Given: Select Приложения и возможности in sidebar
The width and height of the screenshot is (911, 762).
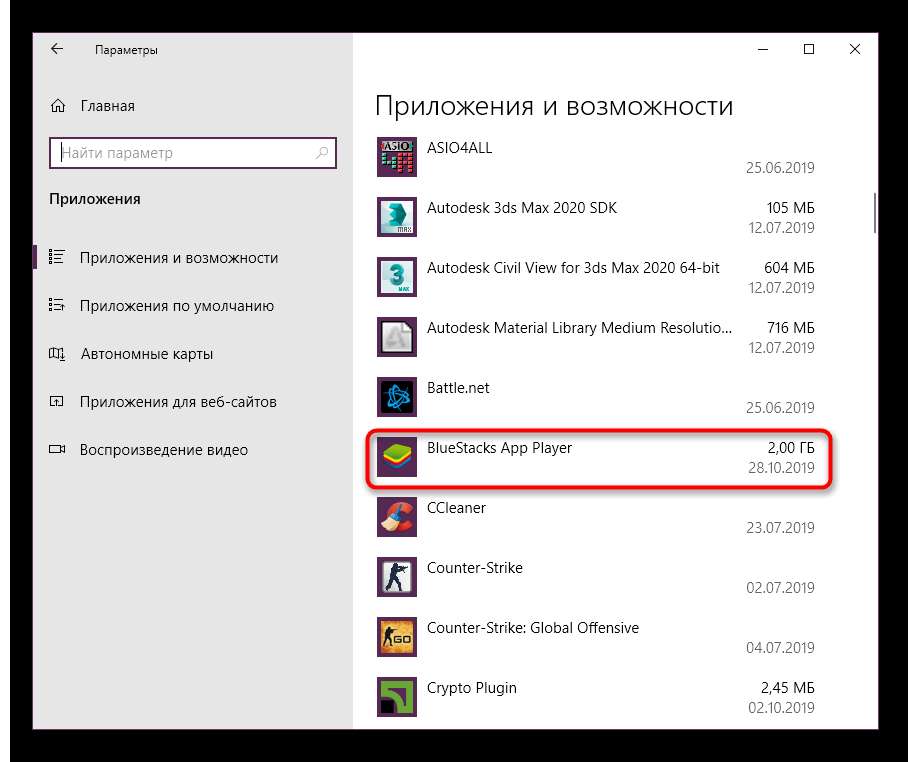Looking at the screenshot, I should click(178, 258).
